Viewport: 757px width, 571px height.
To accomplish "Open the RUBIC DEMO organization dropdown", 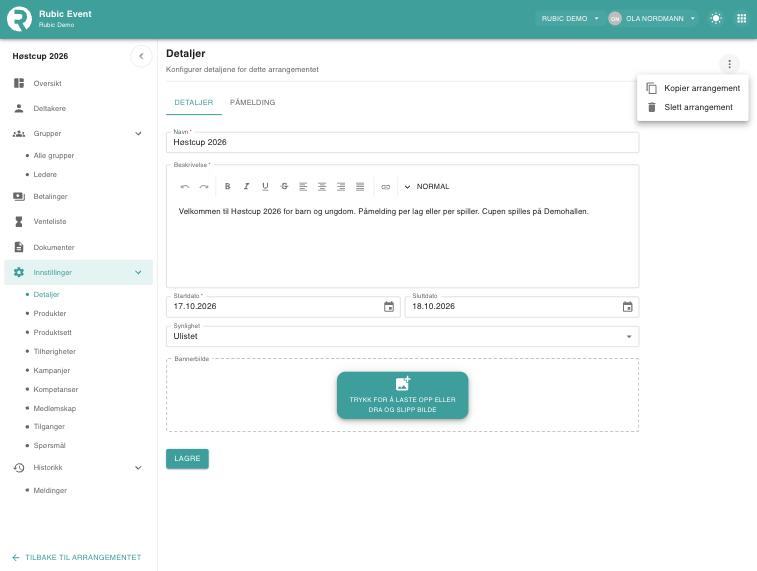I will tap(570, 19).
